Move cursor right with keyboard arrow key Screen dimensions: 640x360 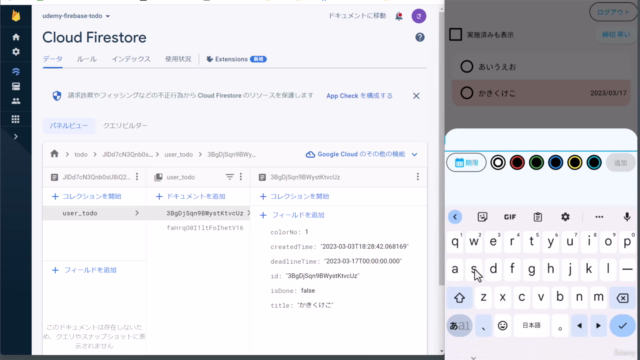pos(598,325)
